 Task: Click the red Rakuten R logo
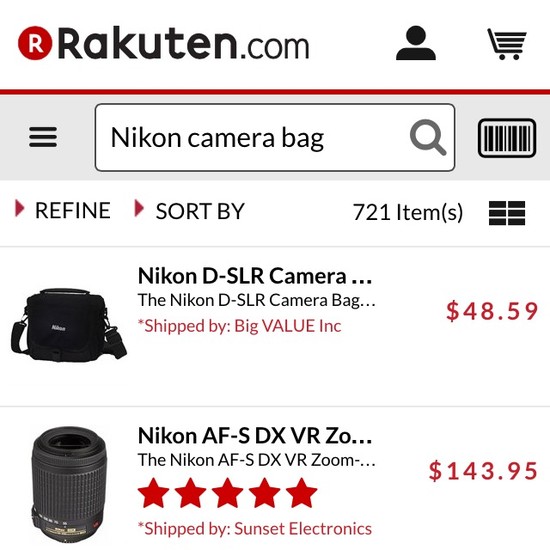coord(35,43)
